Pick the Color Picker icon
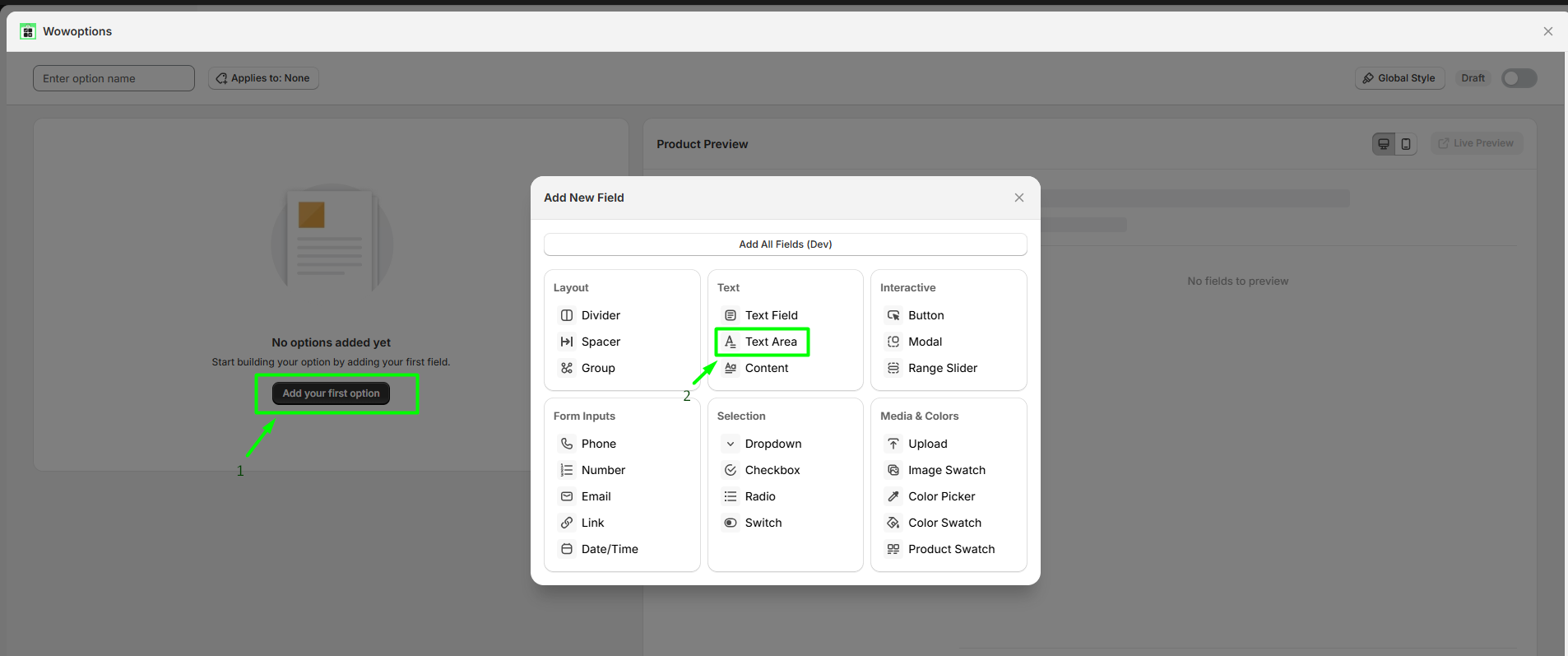Image resolution: width=1568 pixels, height=656 pixels. [893, 496]
